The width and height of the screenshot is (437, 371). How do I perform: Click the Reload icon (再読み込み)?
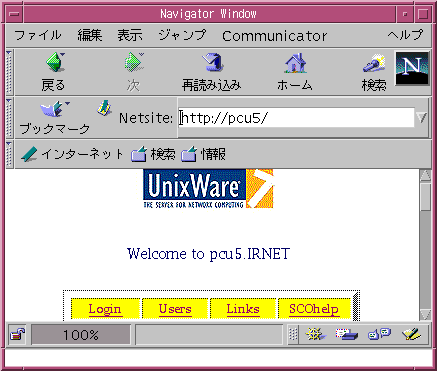(212, 62)
